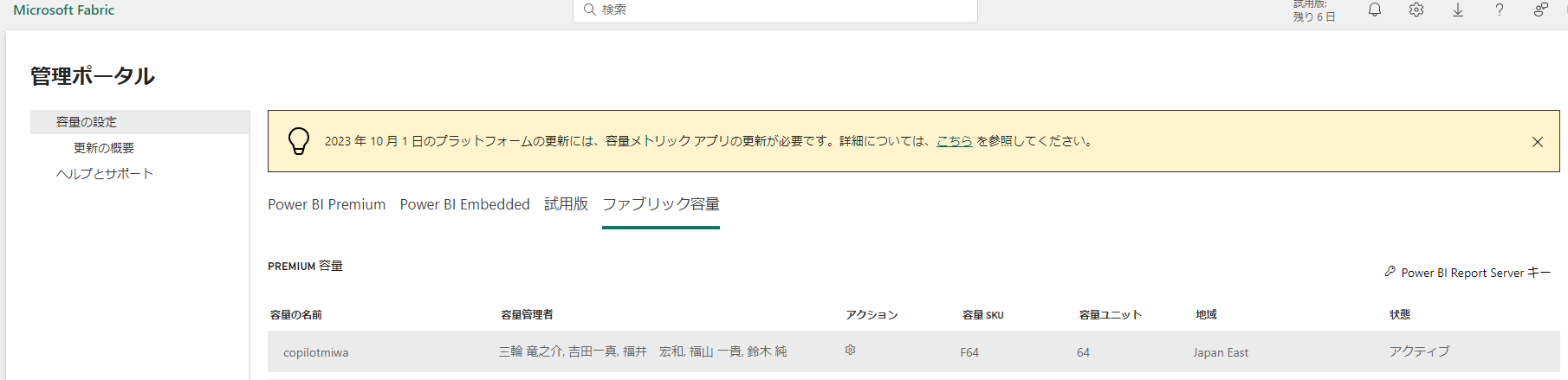Select 容量の設定 in the left navigation
The image size is (1568, 380).
[x=139, y=122]
